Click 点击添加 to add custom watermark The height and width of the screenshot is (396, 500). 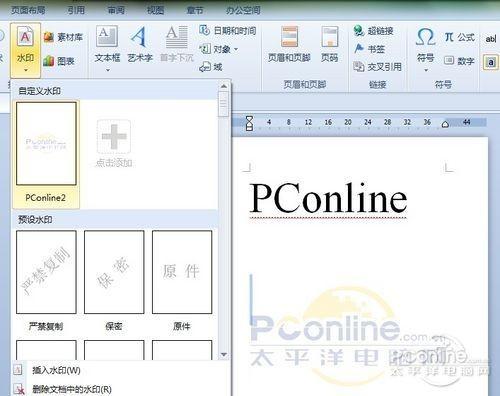tap(114, 143)
